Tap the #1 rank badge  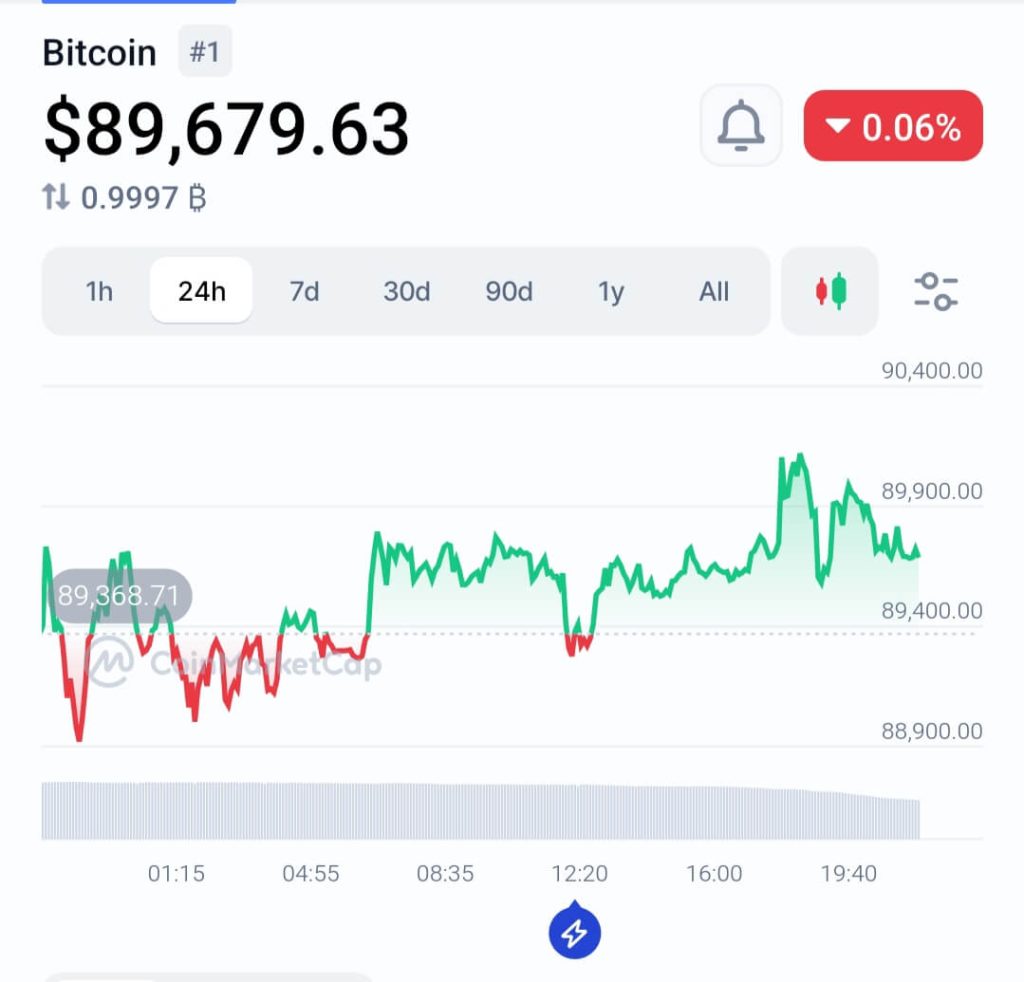(204, 51)
